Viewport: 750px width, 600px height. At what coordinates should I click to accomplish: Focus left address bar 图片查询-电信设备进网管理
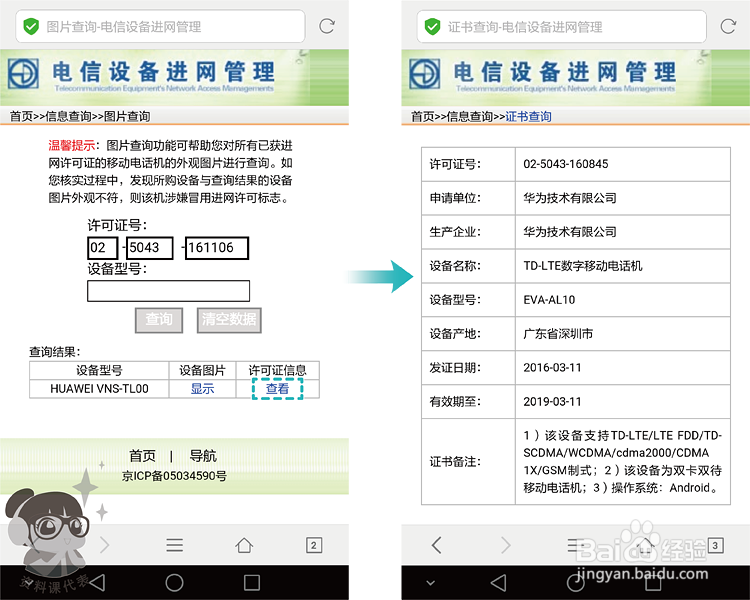pos(160,26)
